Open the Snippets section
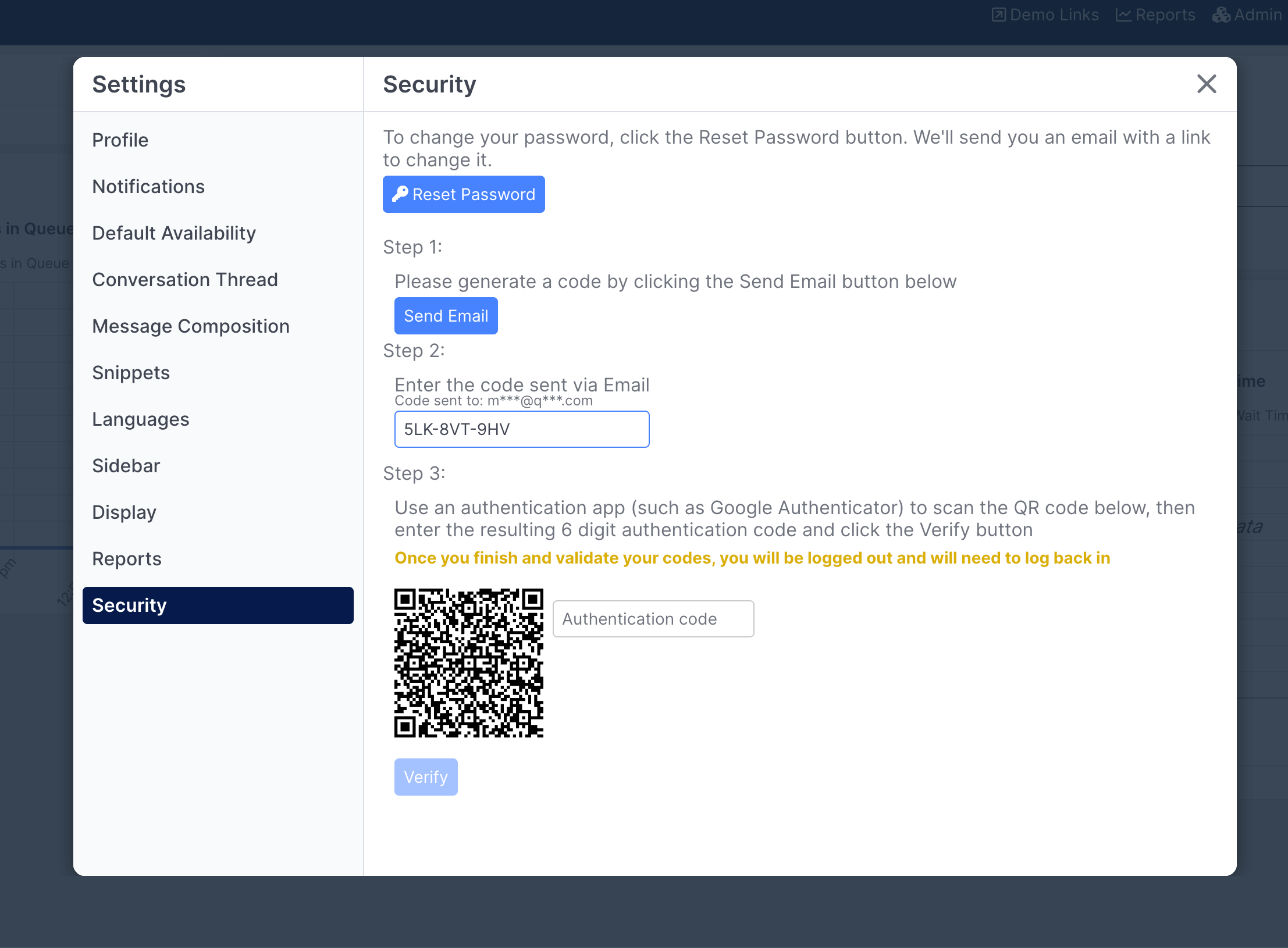The width and height of the screenshot is (1288, 948). (131, 373)
